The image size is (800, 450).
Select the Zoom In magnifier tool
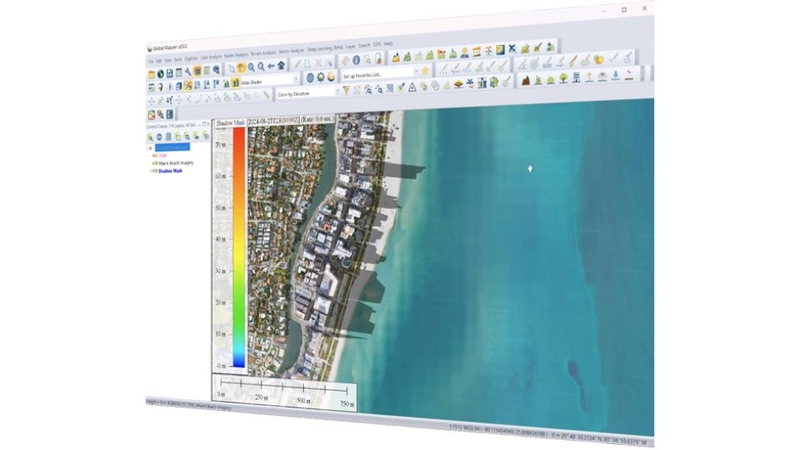point(251,67)
